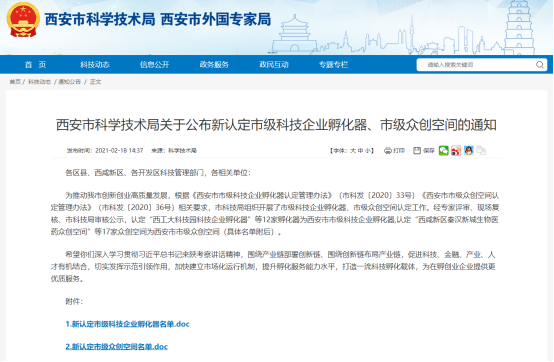Click the save disk icon
Screen dimensions: 554x362
click(x=417, y=151)
